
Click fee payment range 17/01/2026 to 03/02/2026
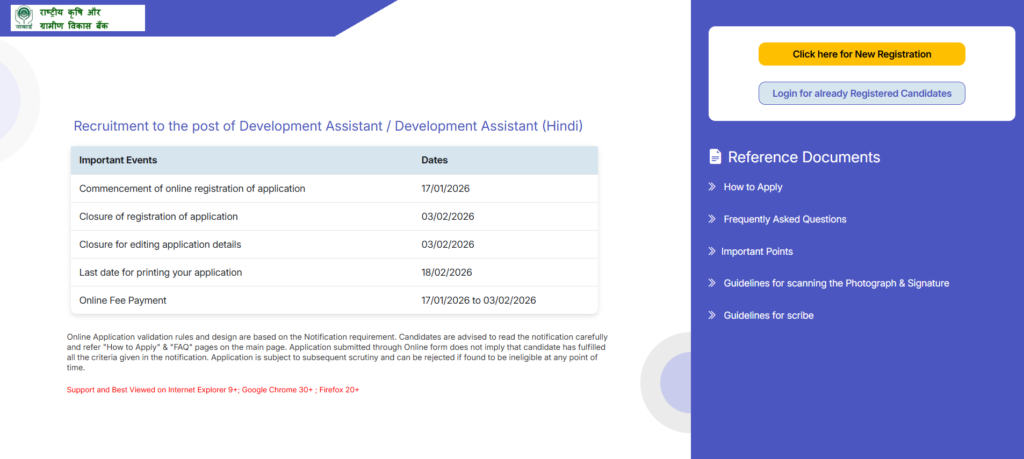tap(479, 300)
